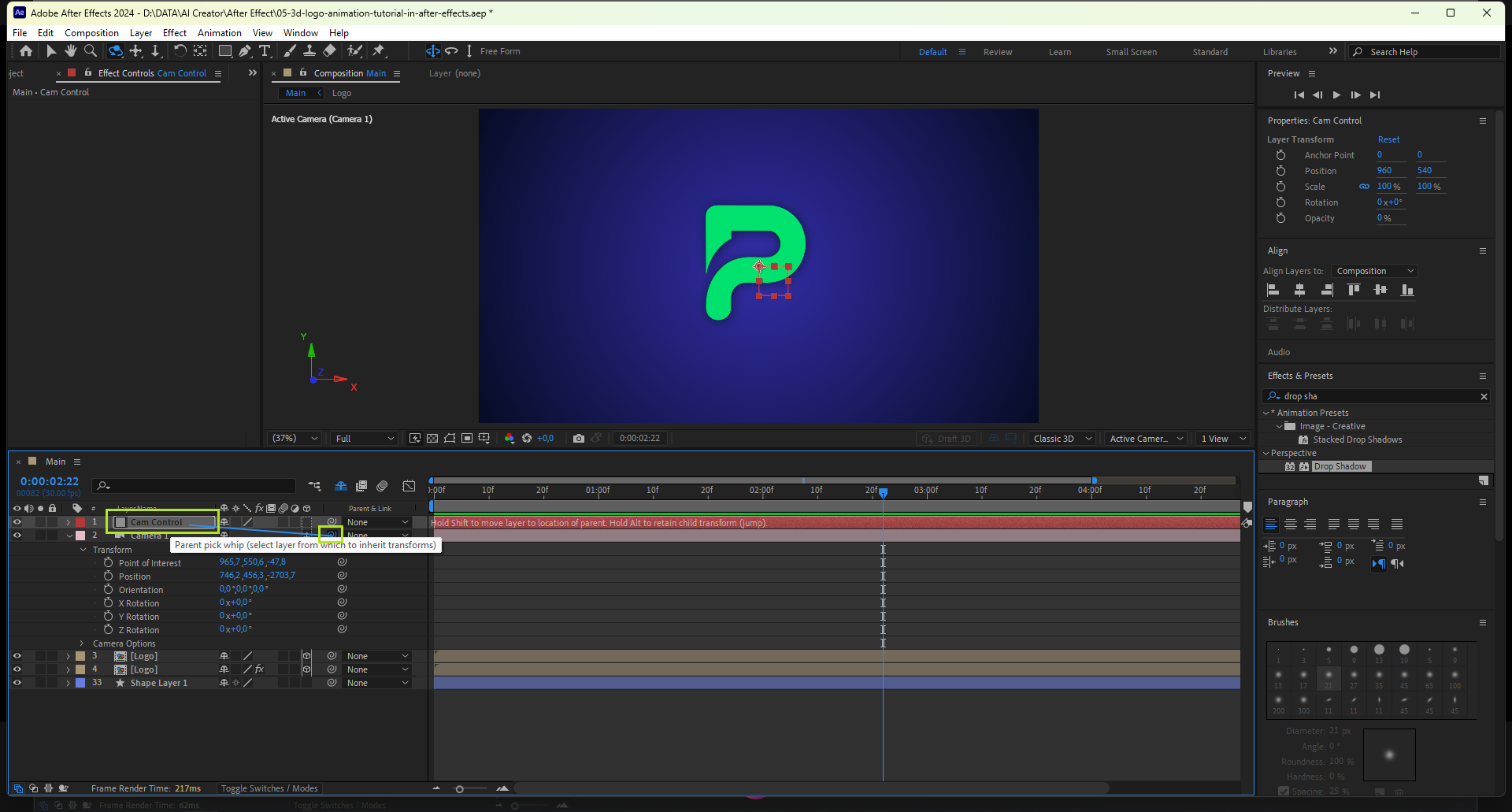The width and height of the screenshot is (1512, 812).
Task: Select the Horizontal Type tool
Action: [x=265, y=51]
